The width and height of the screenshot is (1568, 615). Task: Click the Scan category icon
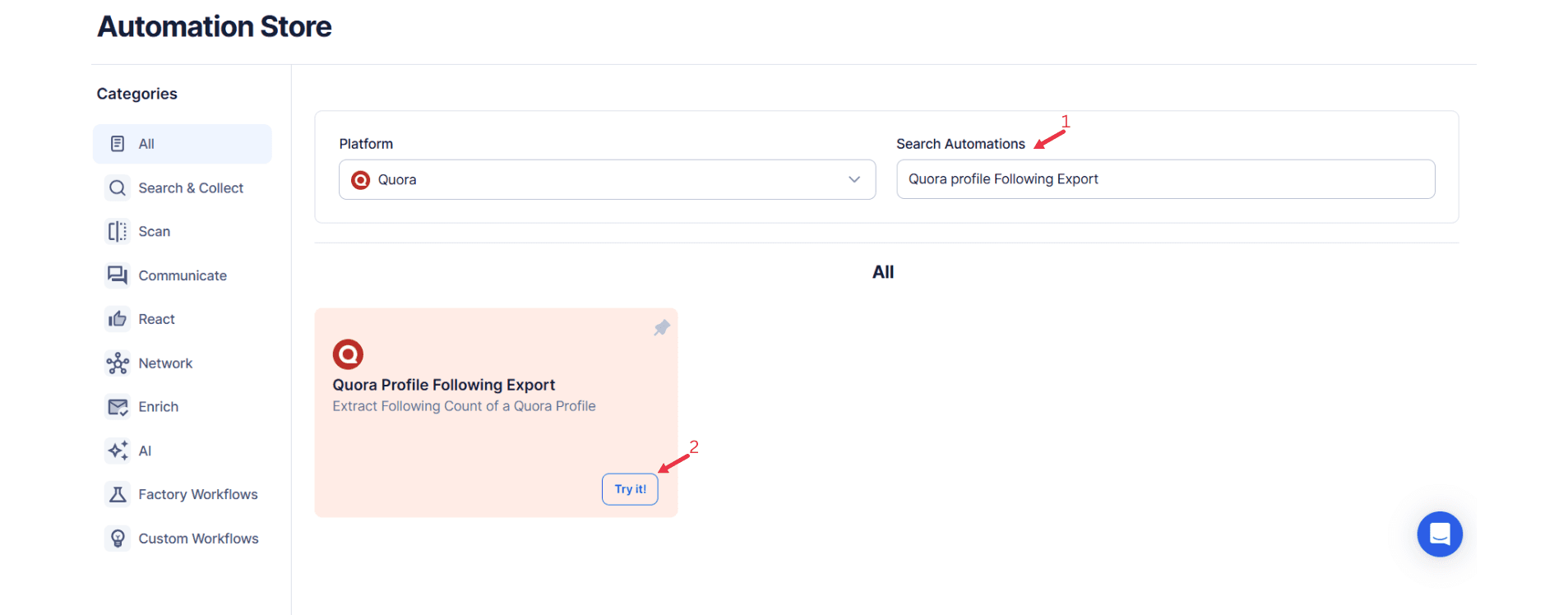[118, 231]
